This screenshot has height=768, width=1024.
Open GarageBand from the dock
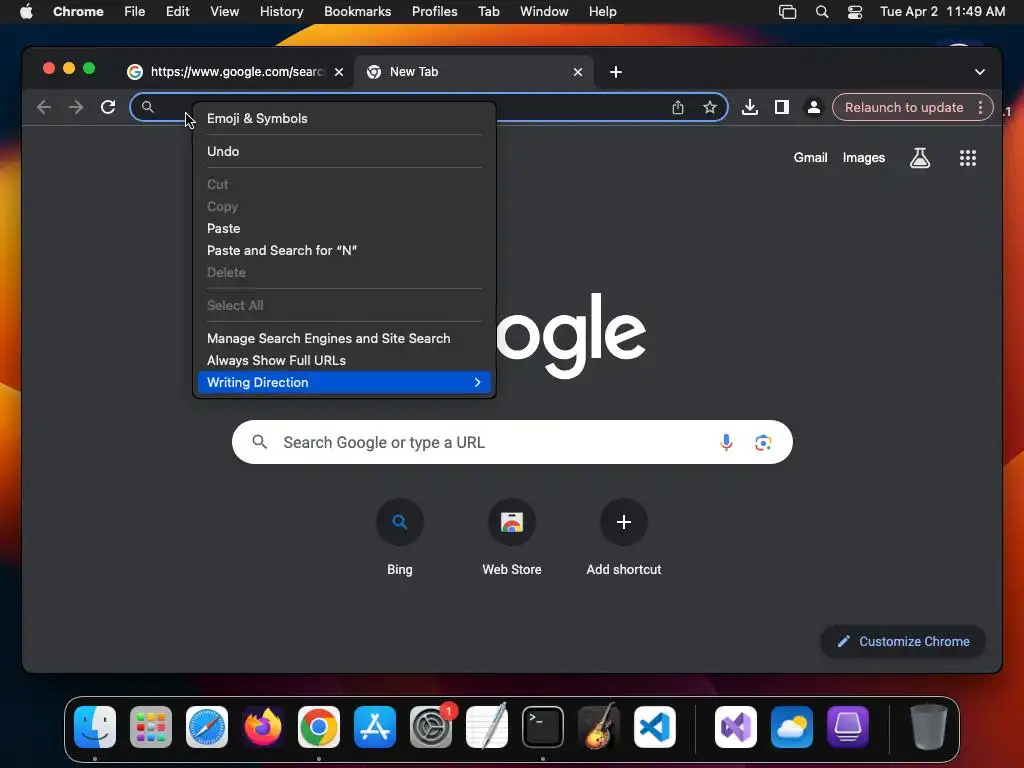coord(598,727)
